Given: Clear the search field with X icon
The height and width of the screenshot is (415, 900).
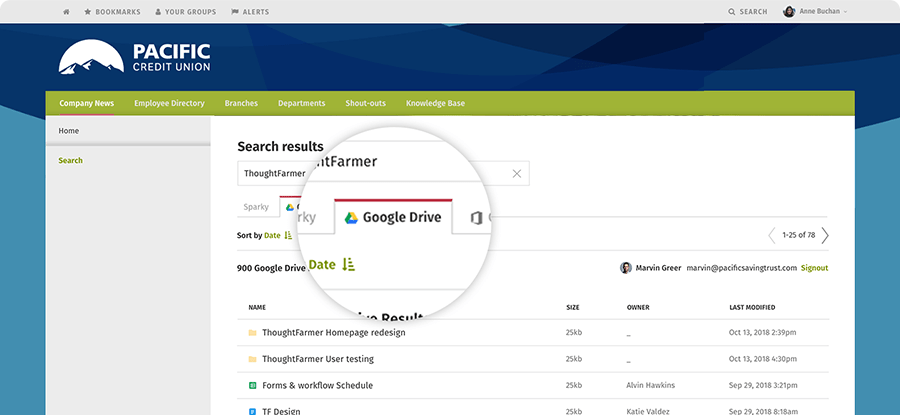Looking at the screenshot, I should (x=517, y=173).
